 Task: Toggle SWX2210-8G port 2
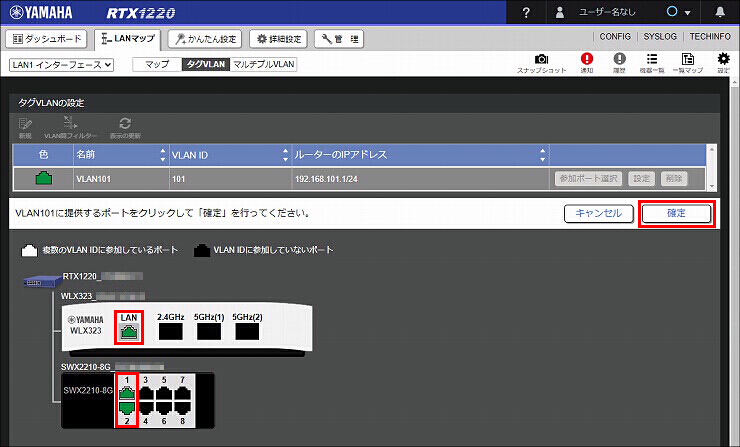point(127,408)
